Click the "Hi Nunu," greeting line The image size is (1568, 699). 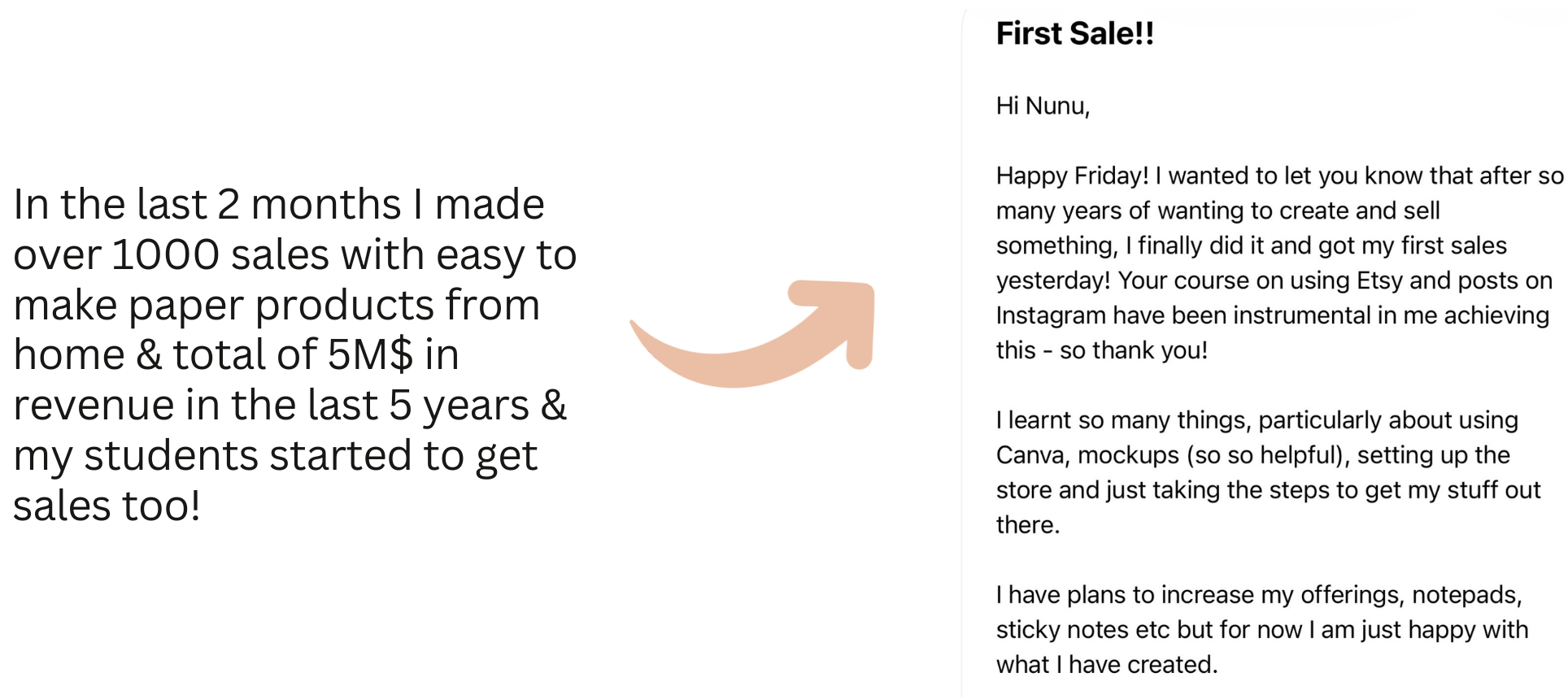click(x=1043, y=106)
